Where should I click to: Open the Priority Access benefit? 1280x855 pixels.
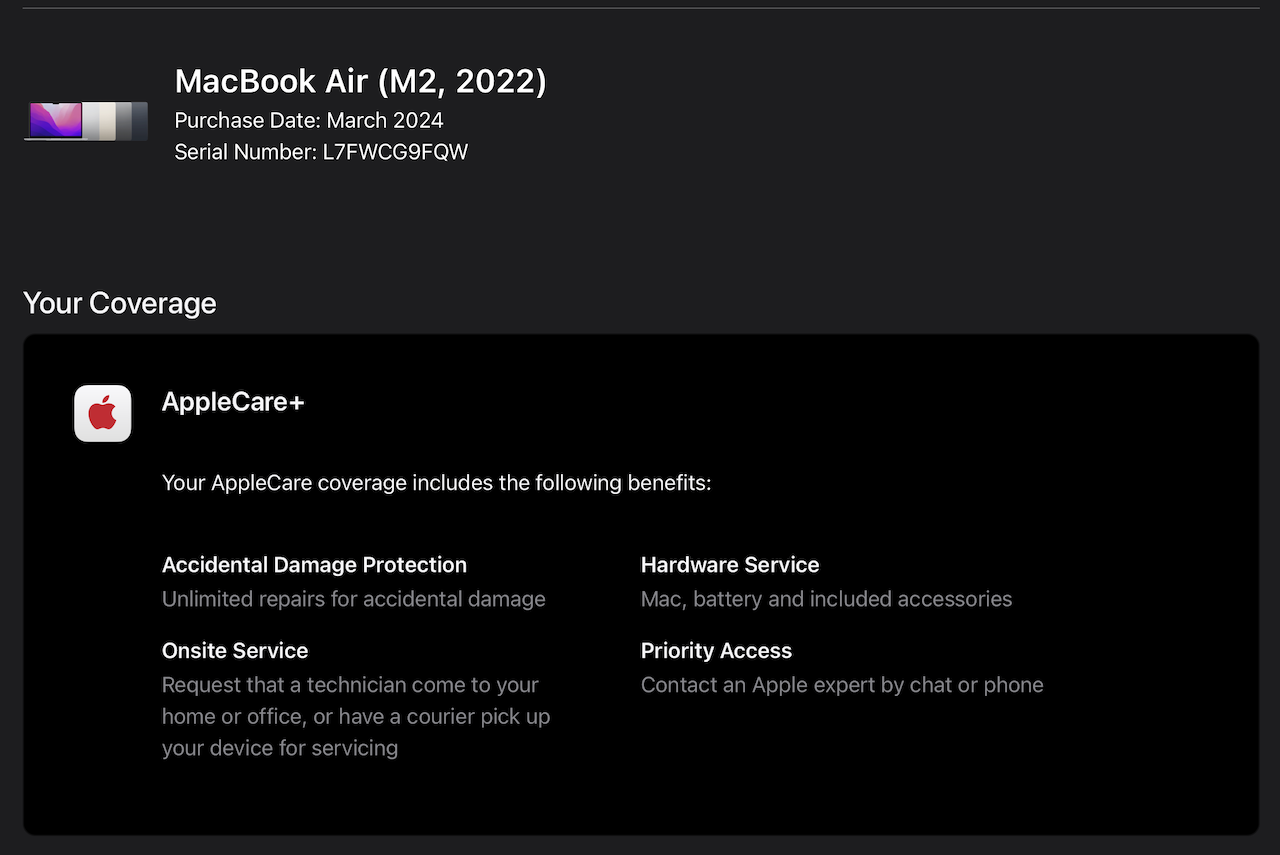coord(716,651)
